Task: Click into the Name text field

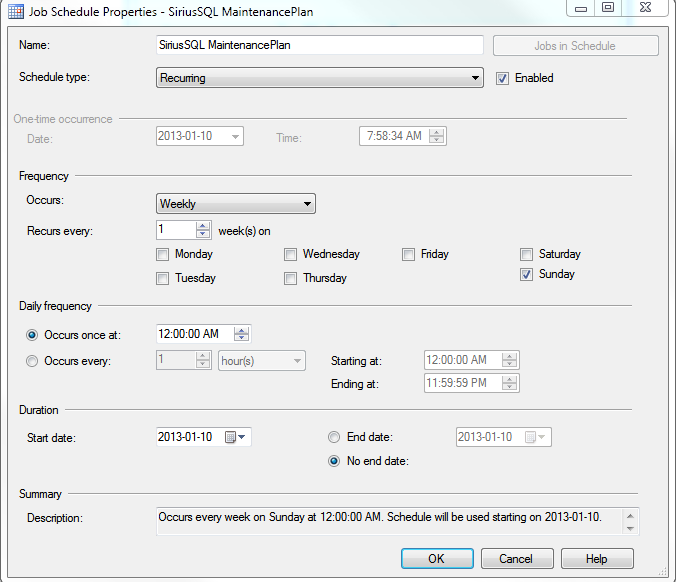Action: click(319, 45)
